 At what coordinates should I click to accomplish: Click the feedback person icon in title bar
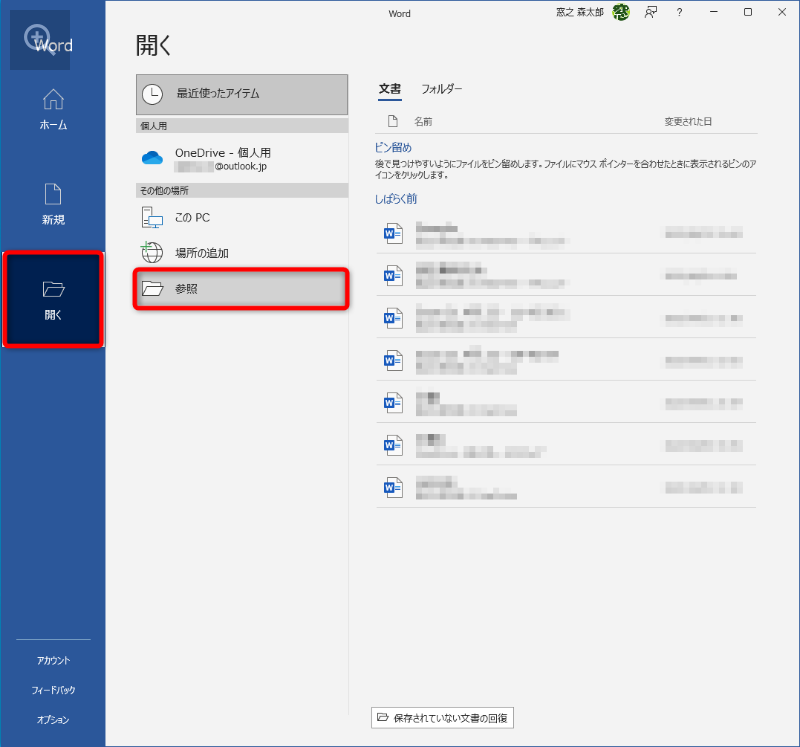tap(651, 12)
